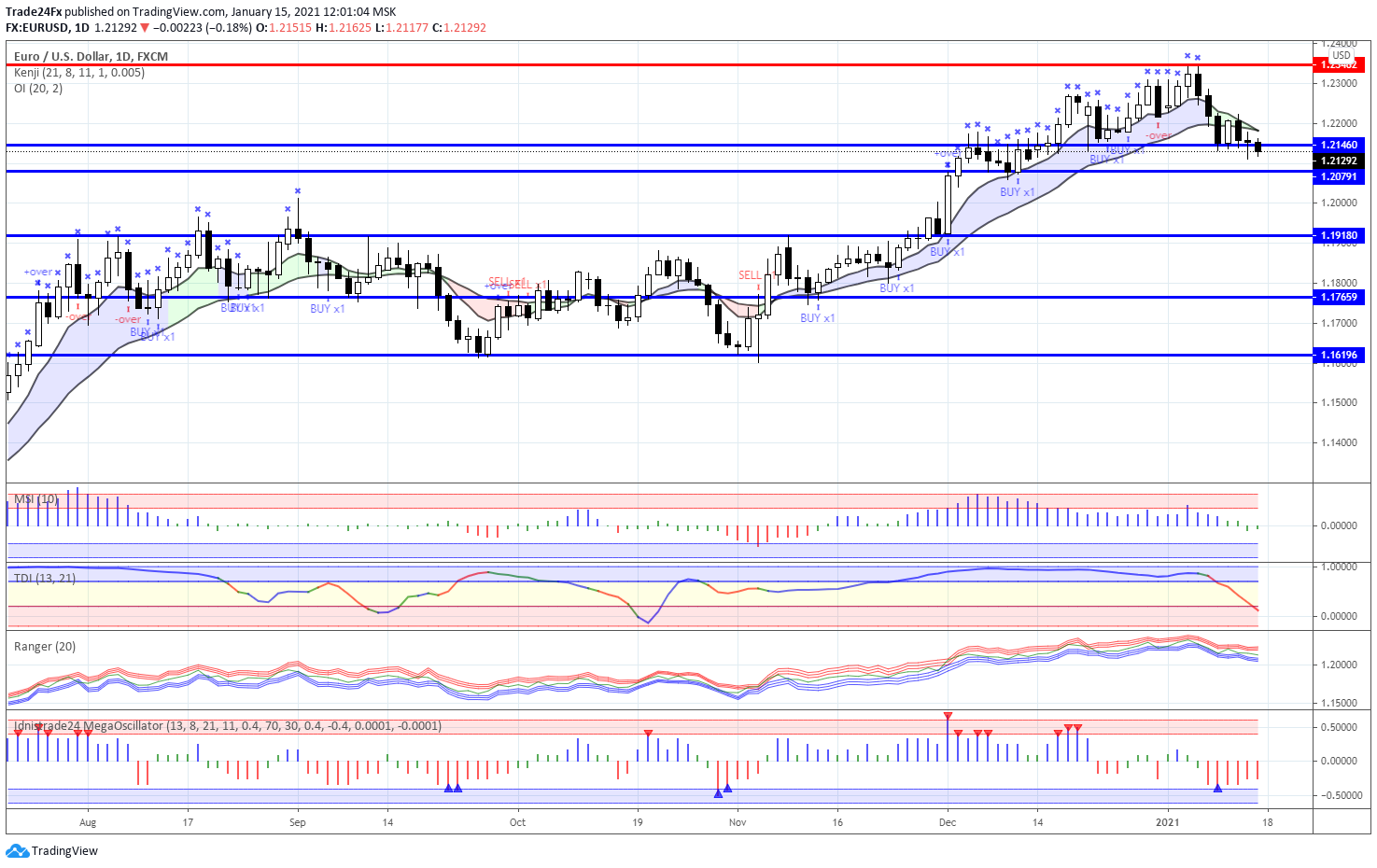1377x868 pixels.
Task: Click the +over label in early August
Action: pos(38,273)
